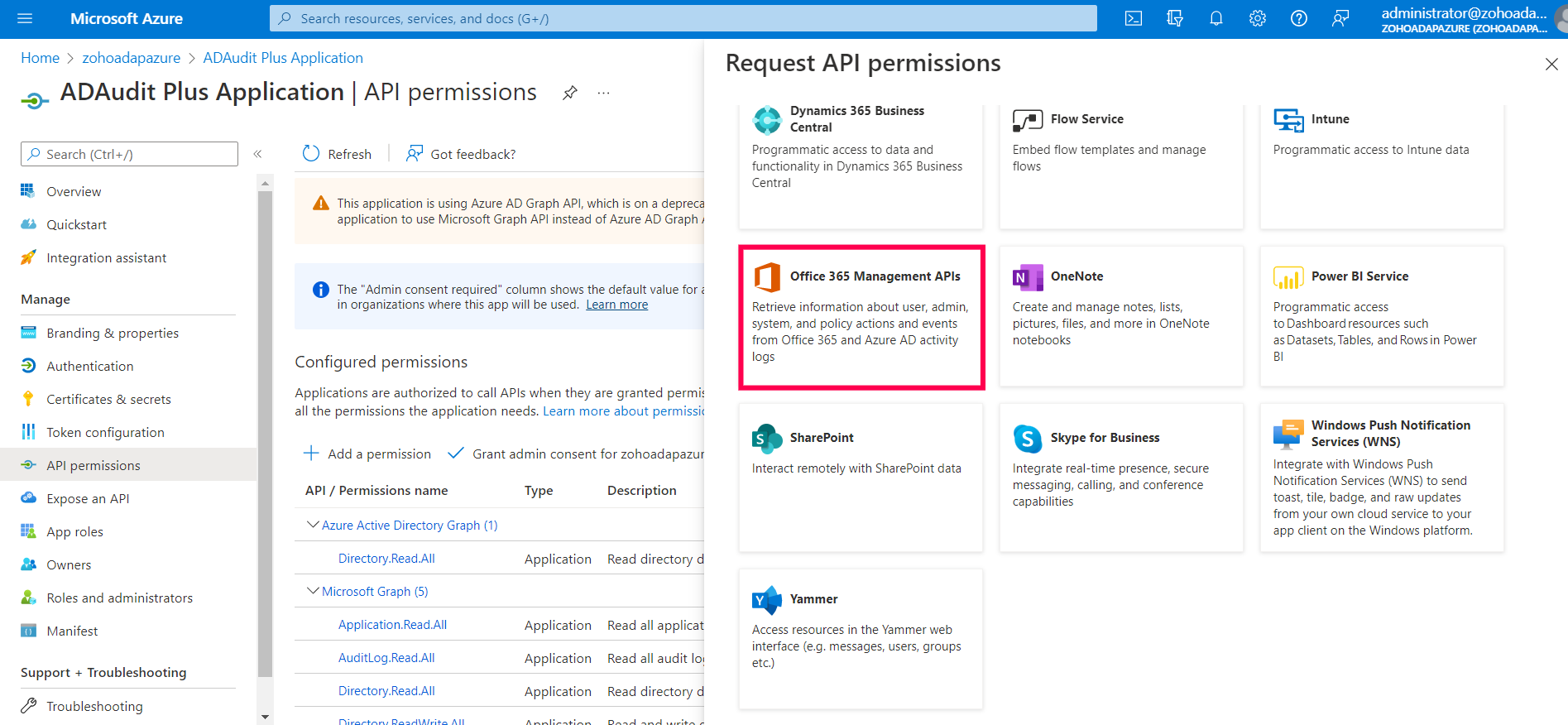Screen dimensions: 1568x725
Task: Select the Office 365 Management APIs tile
Action: click(861, 317)
